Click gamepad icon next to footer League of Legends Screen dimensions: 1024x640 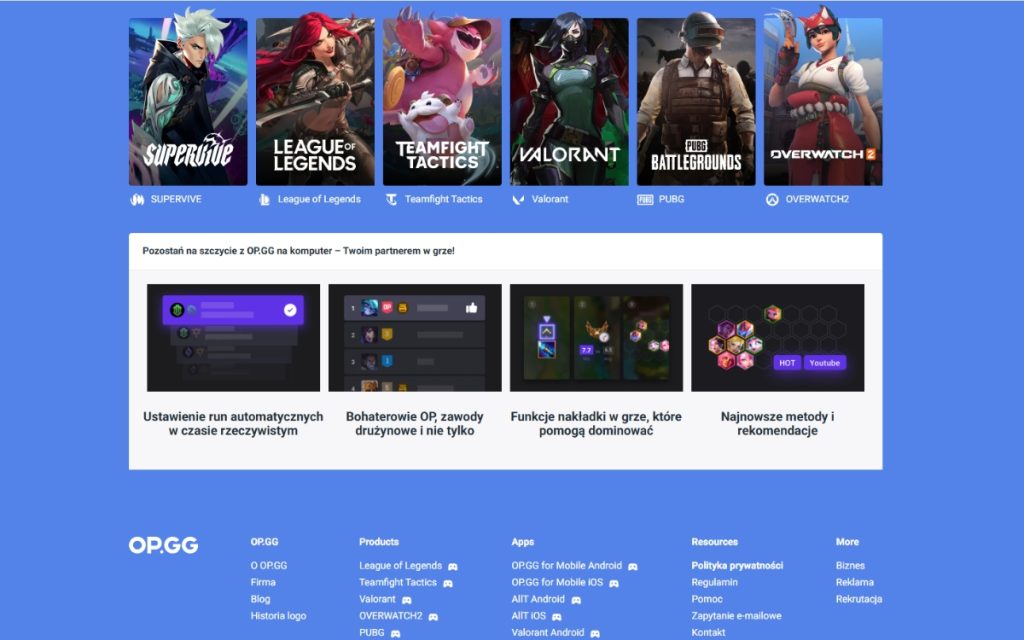click(453, 566)
